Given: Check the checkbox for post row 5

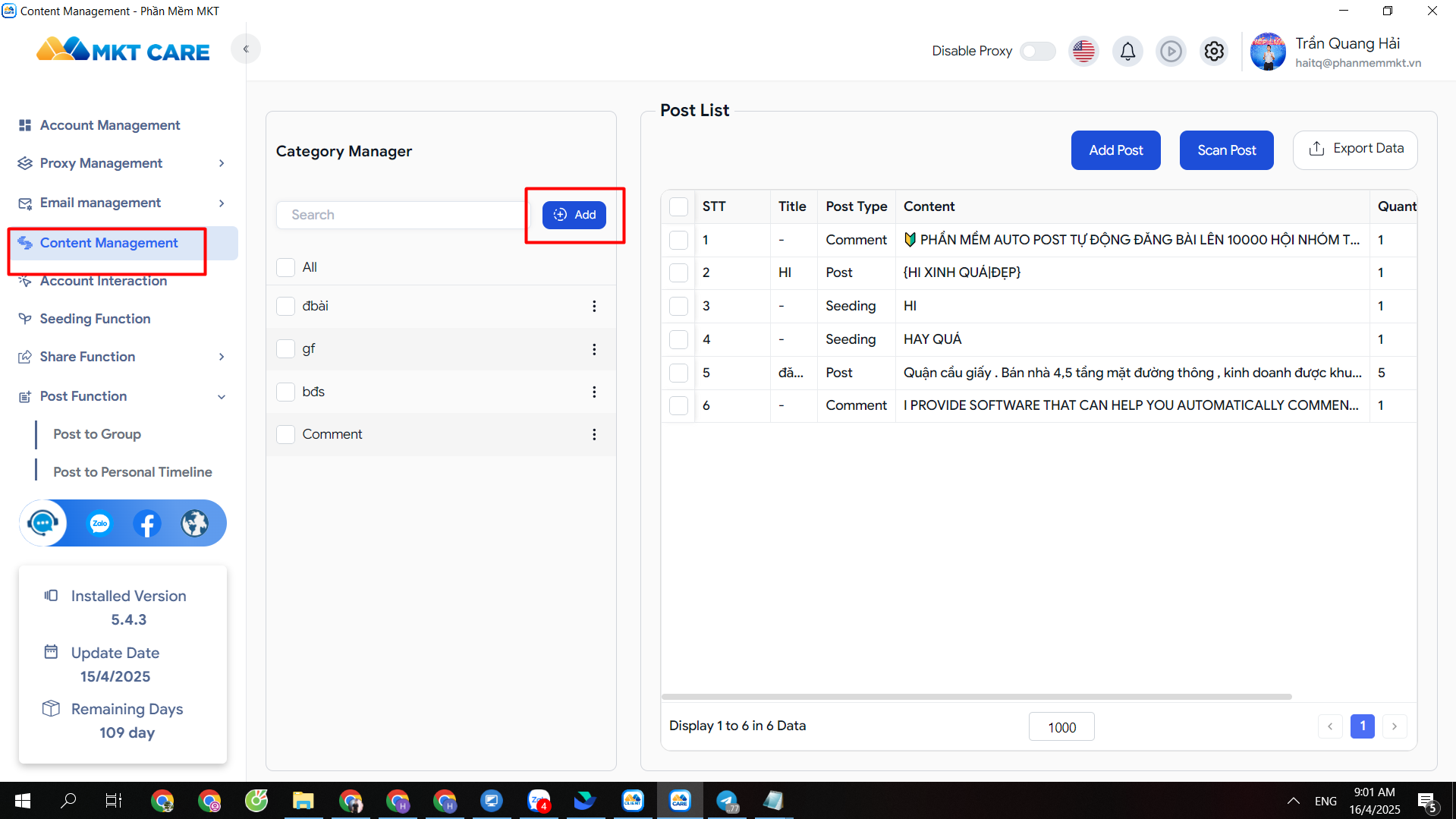Looking at the screenshot, I should point(678,373).
